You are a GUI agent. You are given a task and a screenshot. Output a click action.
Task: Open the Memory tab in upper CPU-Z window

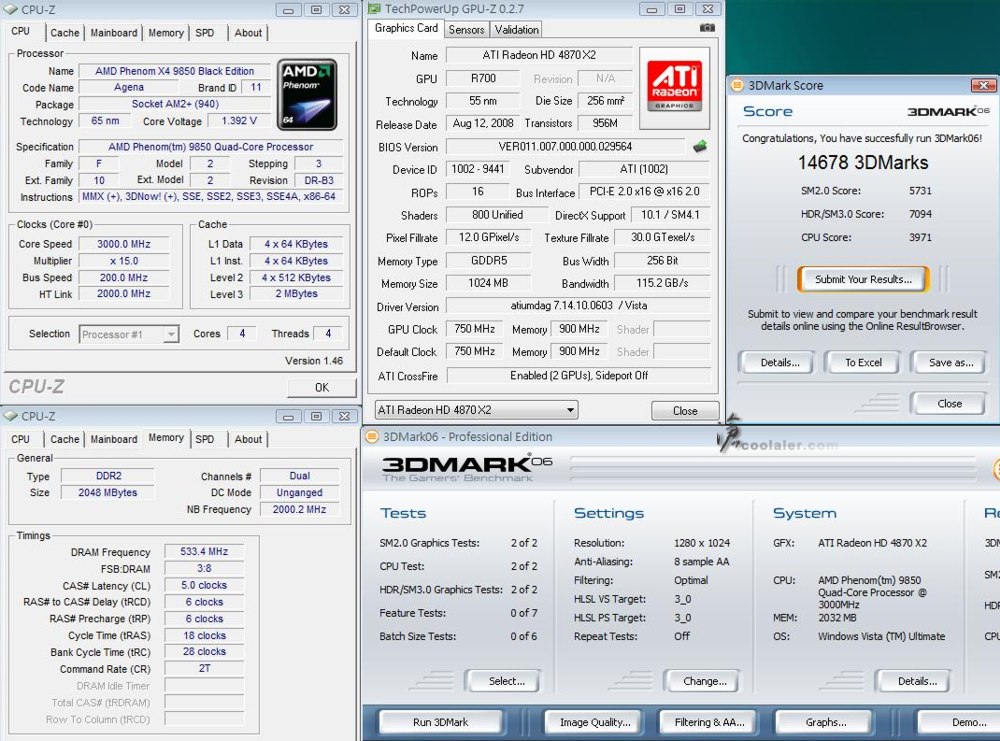tap(166, 33)
